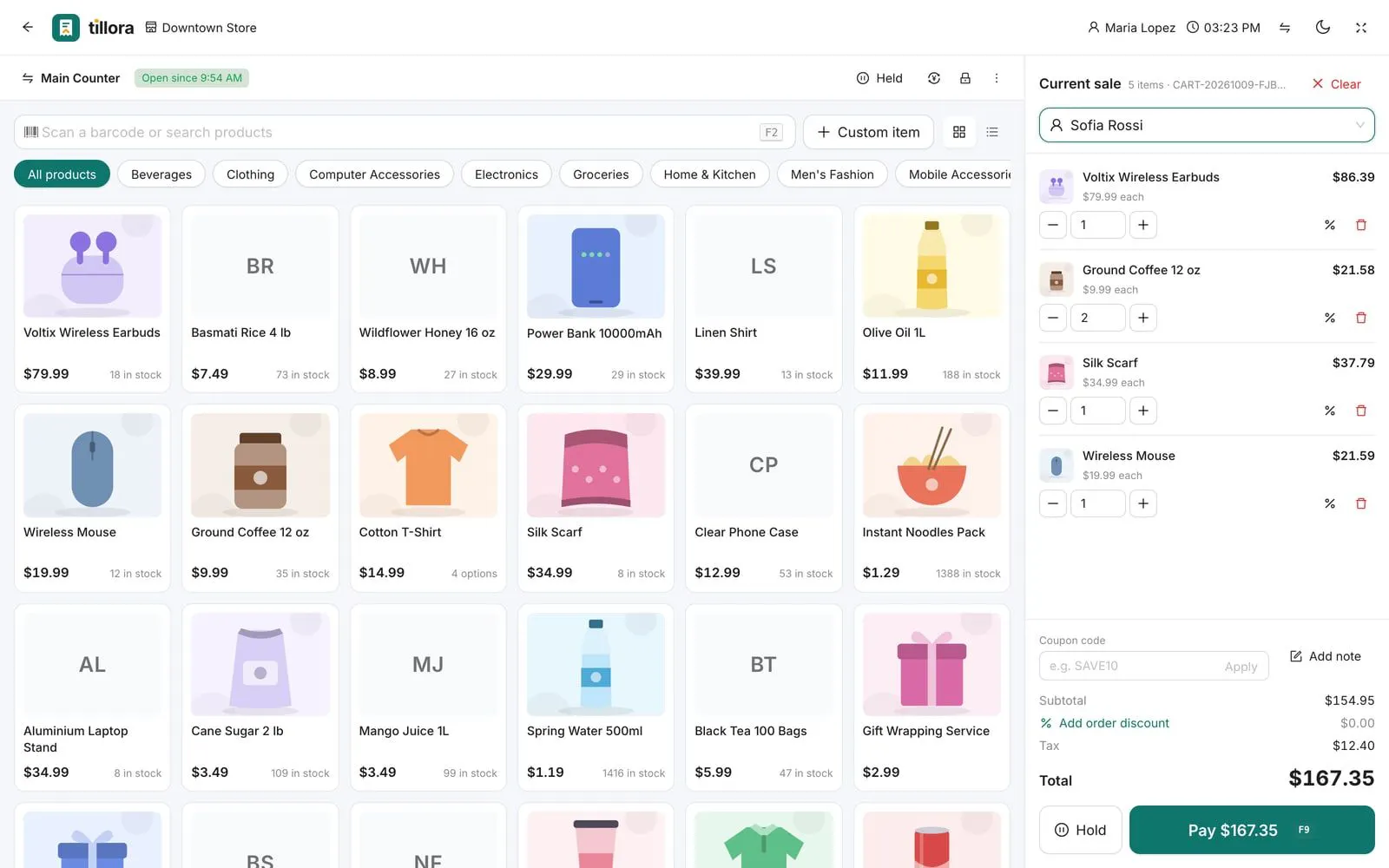Increase Ground Coffee 12 oz cart quantity
The height and width of the screenshot is (868, 1389).
[x=1143, y=318]
